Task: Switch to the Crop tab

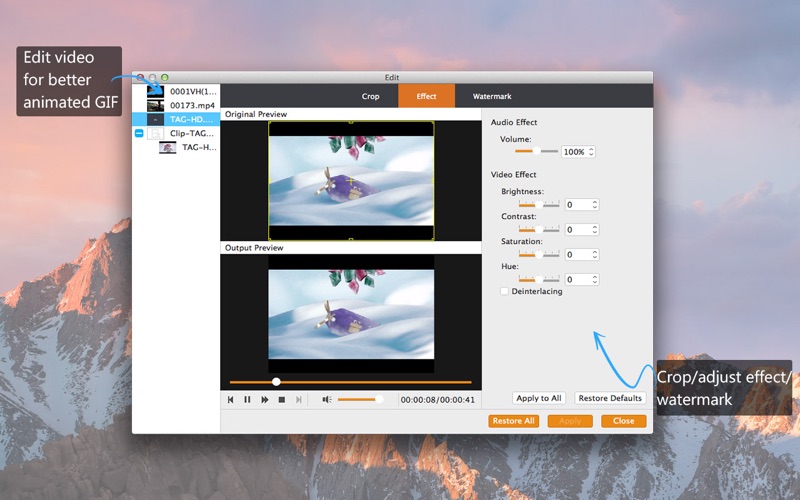Action: pyautogui.click(x=370, y=96)
